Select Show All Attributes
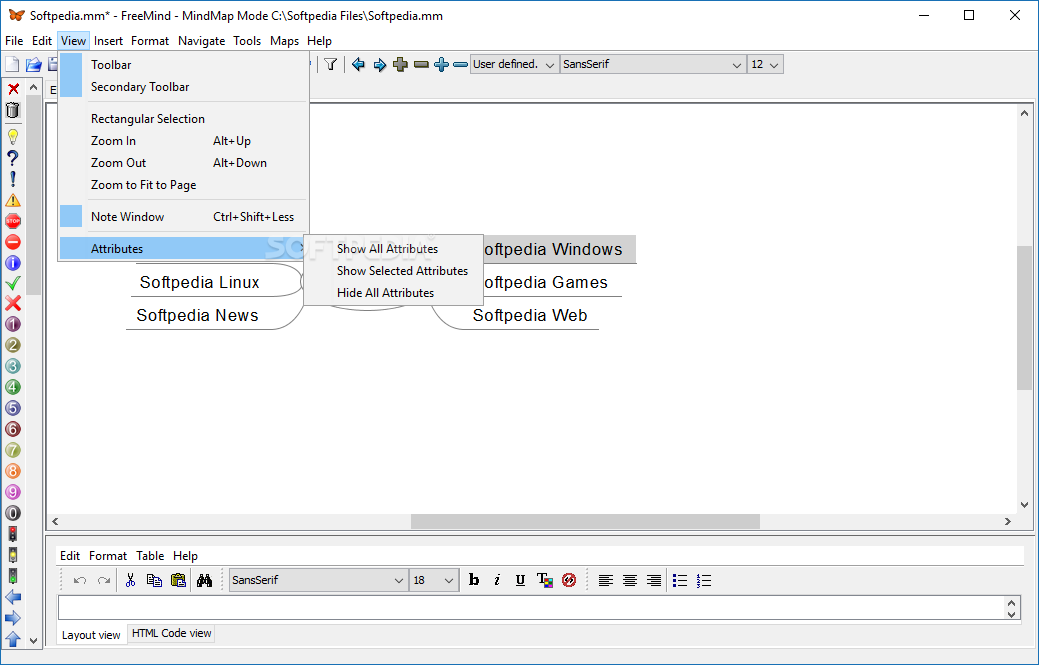 [394, 249]
